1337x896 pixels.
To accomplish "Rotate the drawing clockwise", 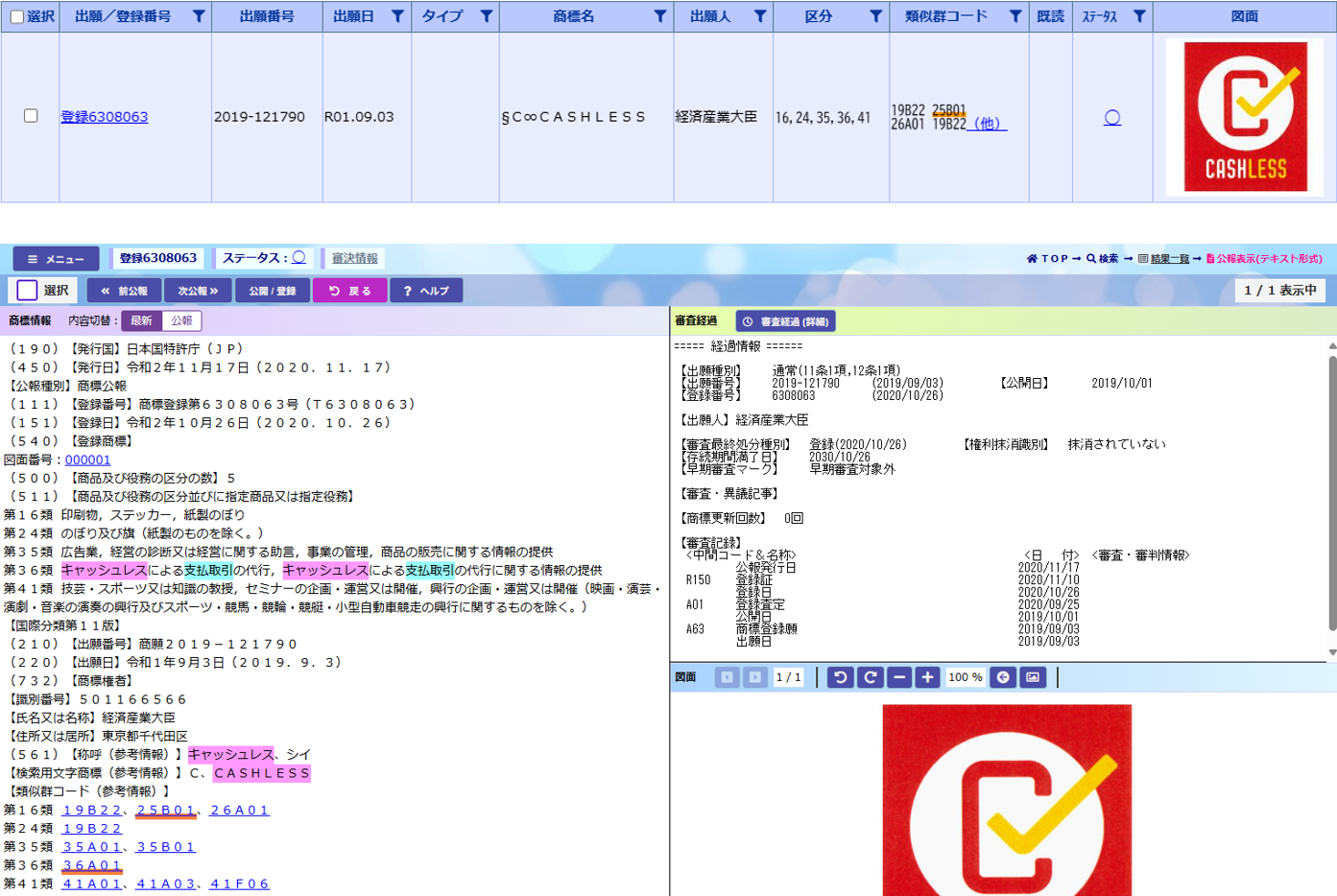I will click(x=870, y=677).
